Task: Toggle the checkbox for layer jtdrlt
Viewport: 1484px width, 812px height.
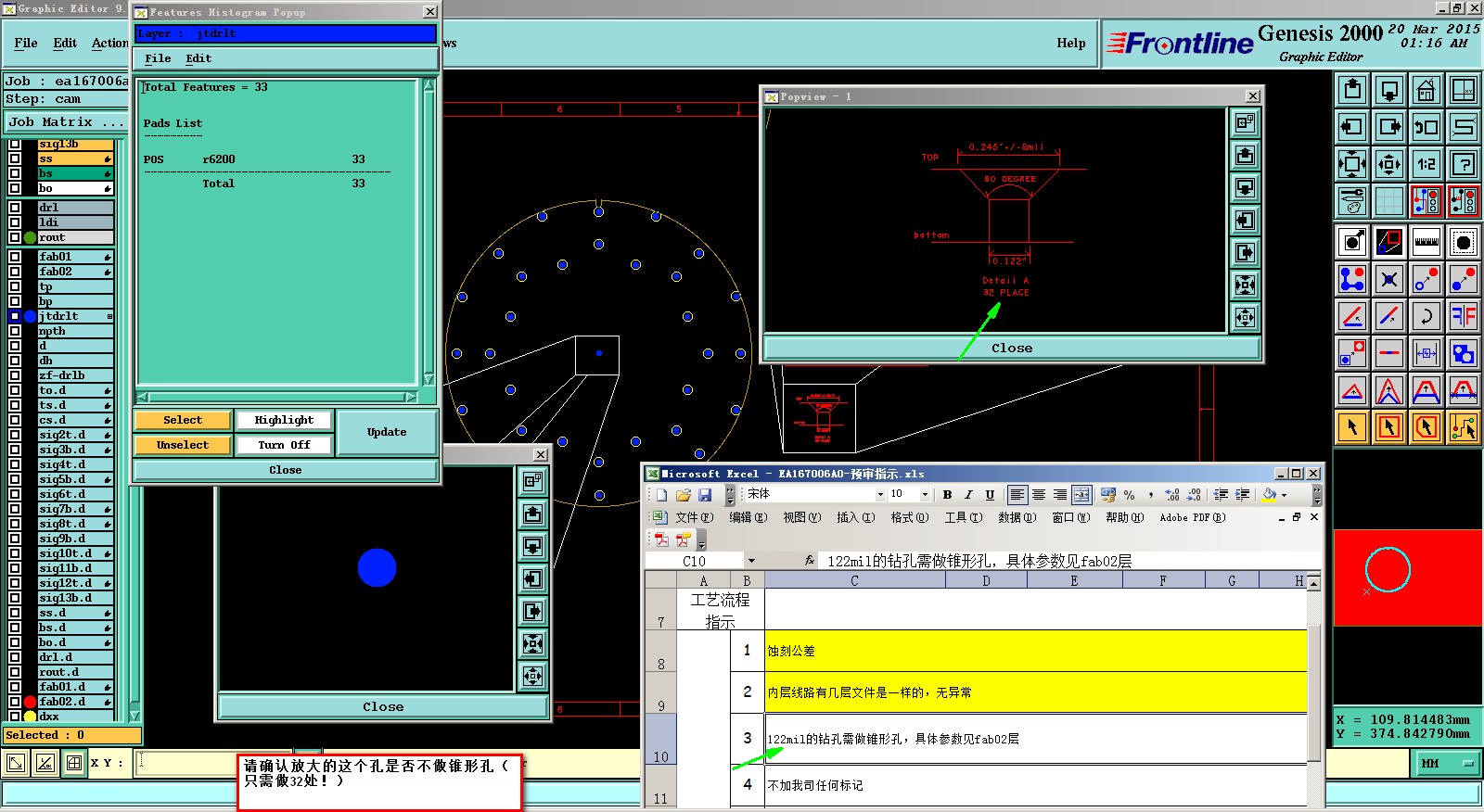Action: (x=15, y=316)
